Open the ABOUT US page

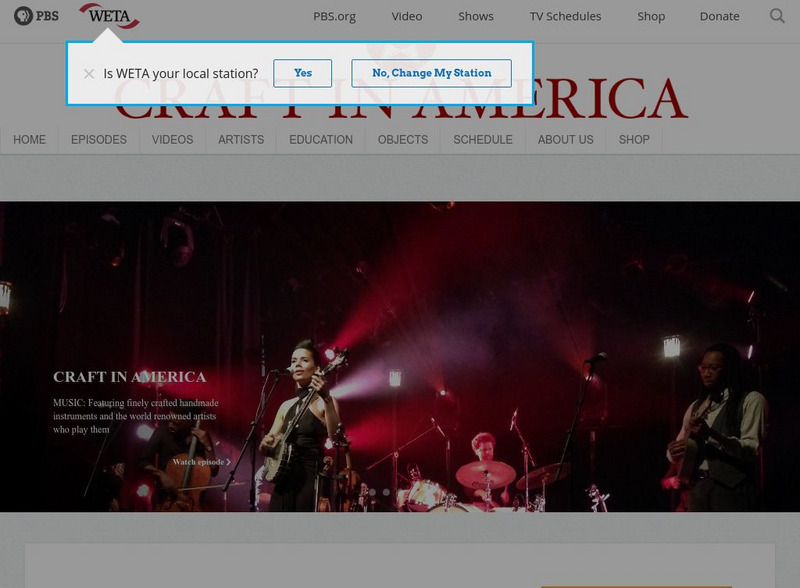point(564,140)
